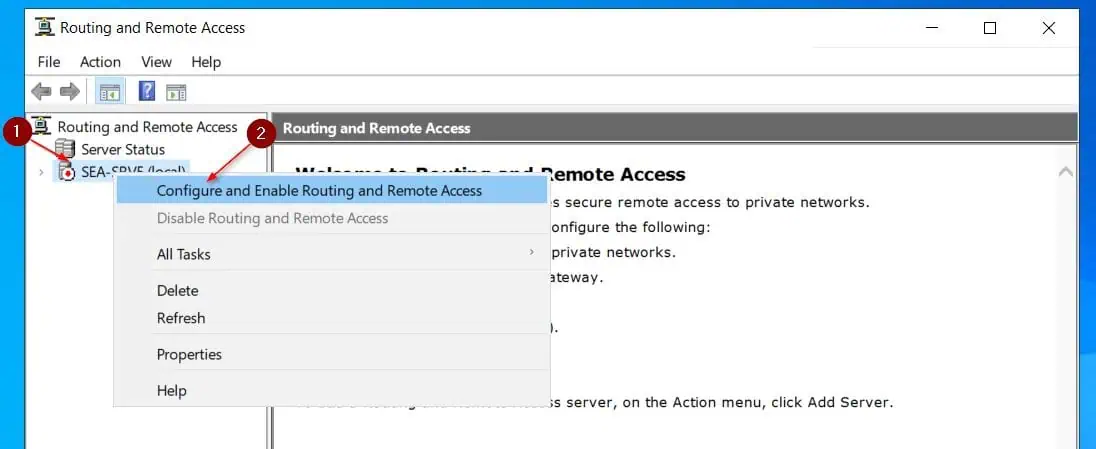The image size is (1096, 449).
Task: Select Server Status tree item label
Action: point(123,150)
